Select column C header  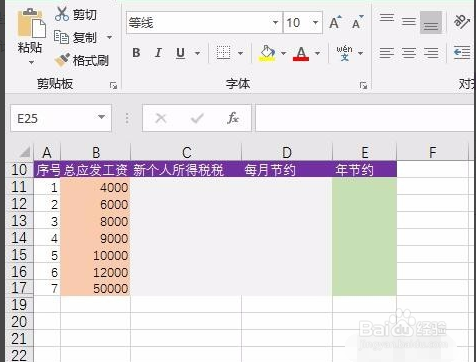(186, 153)
